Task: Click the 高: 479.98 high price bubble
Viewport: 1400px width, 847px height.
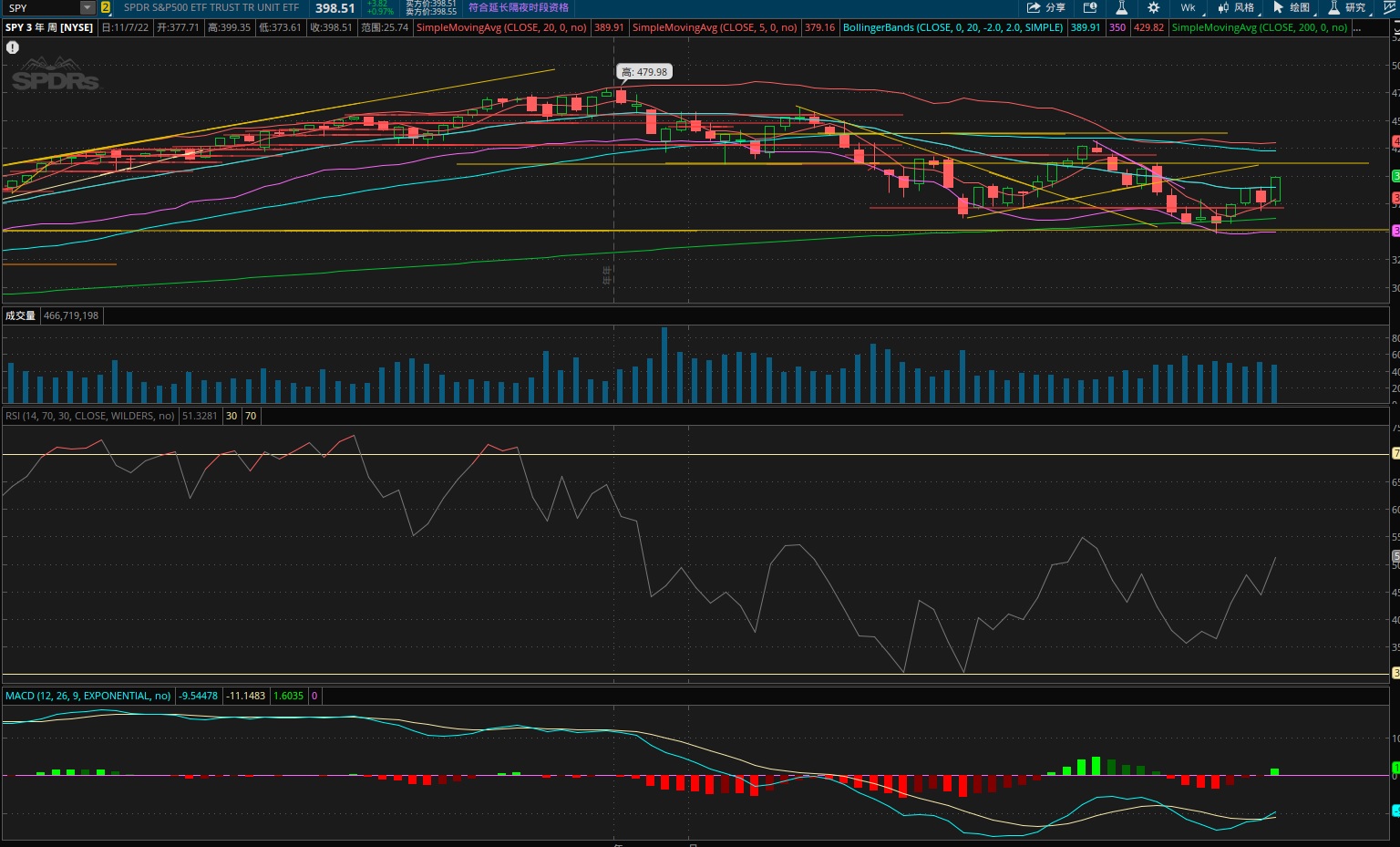Action: click(644, 72)
